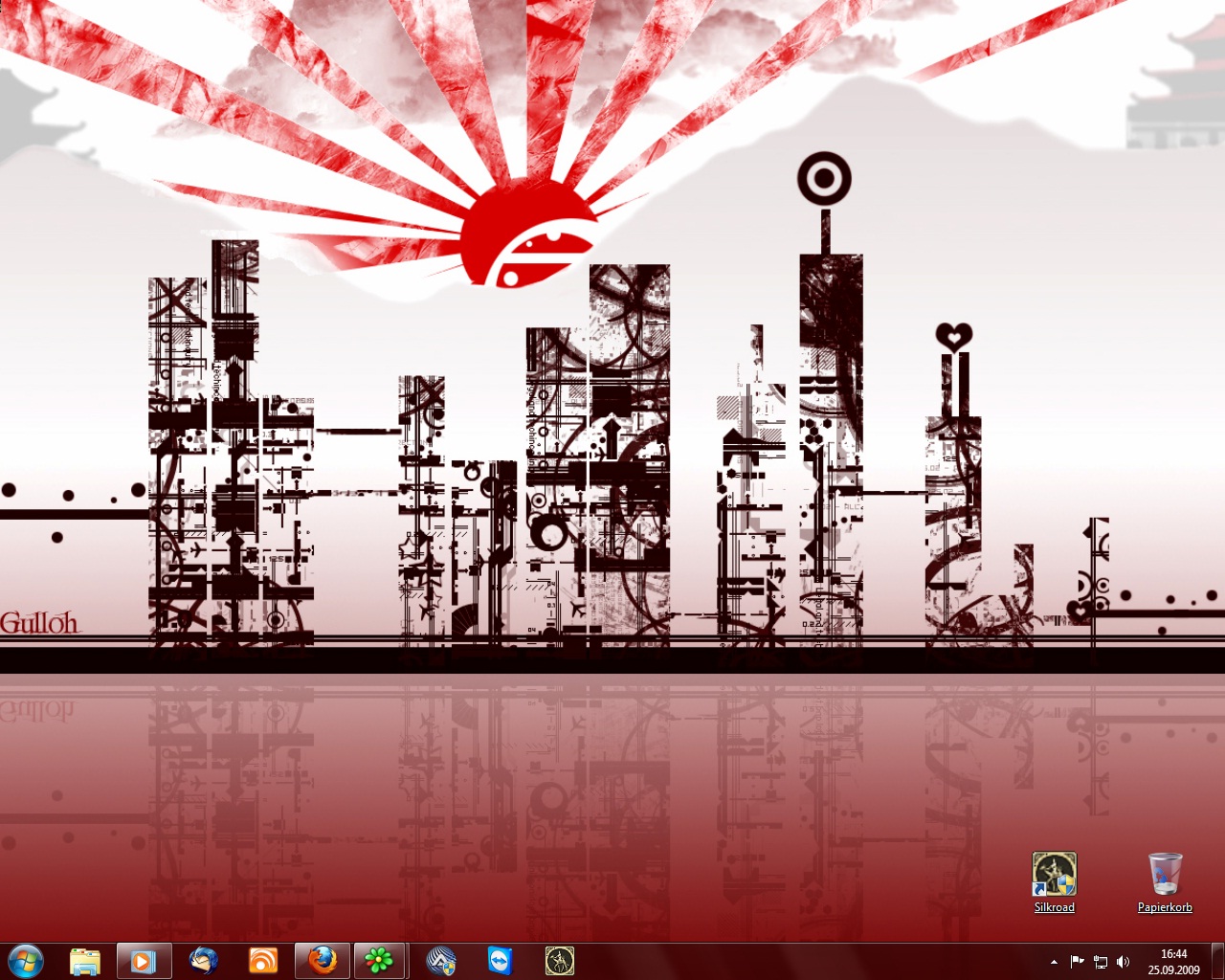Select the Papierkorb recycle bin icon

[x=1165, y=874]
